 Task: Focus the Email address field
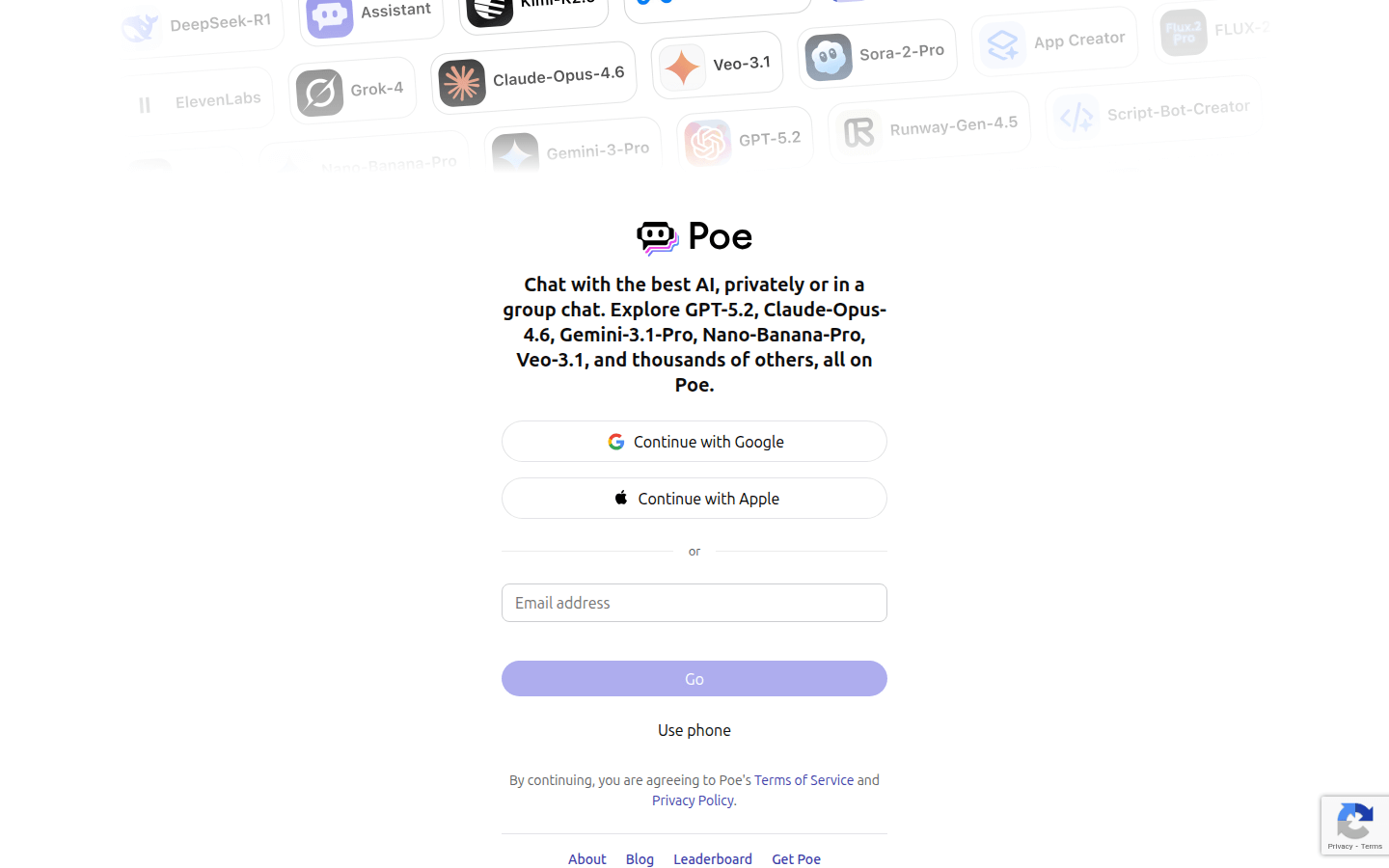[694, 603]
